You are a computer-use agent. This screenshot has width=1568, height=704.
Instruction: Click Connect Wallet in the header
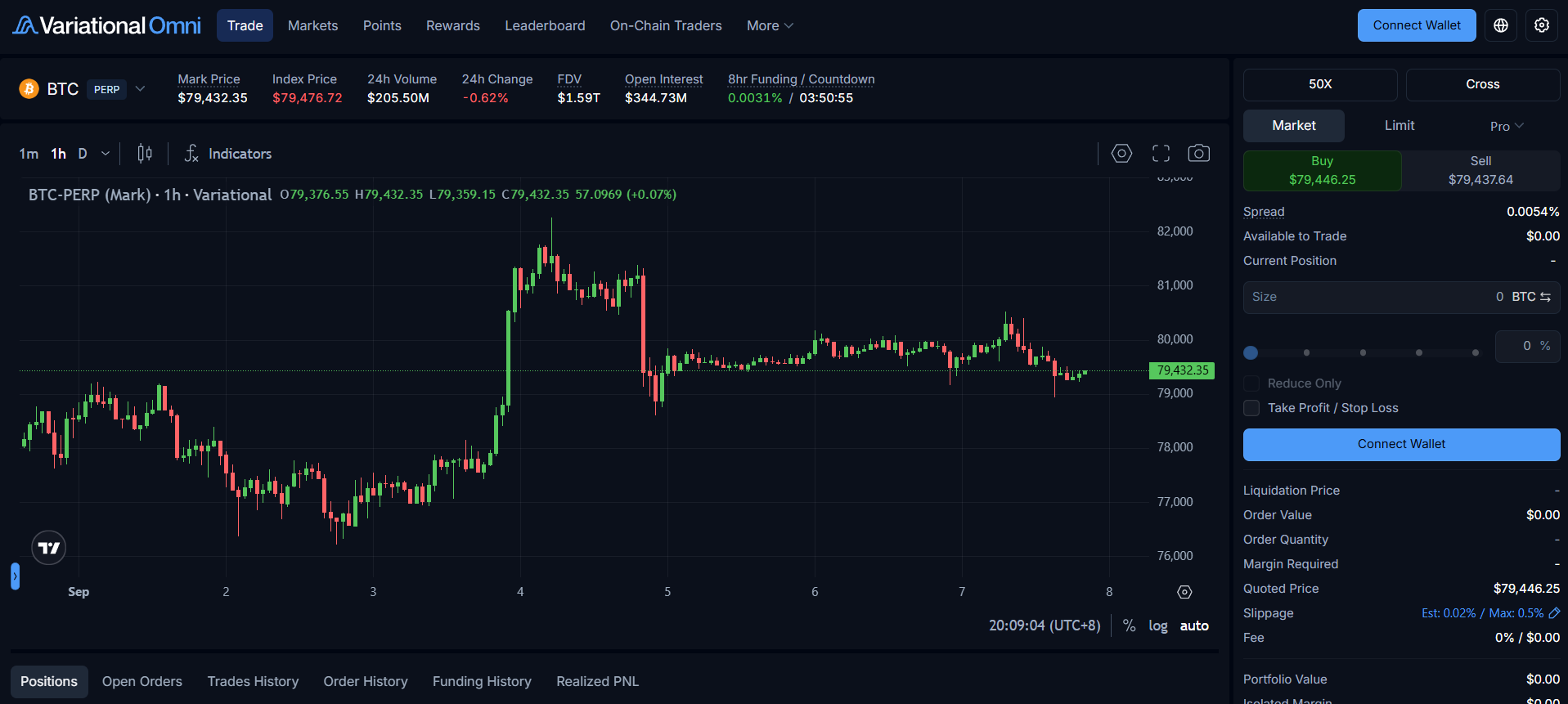[1417, 25]
